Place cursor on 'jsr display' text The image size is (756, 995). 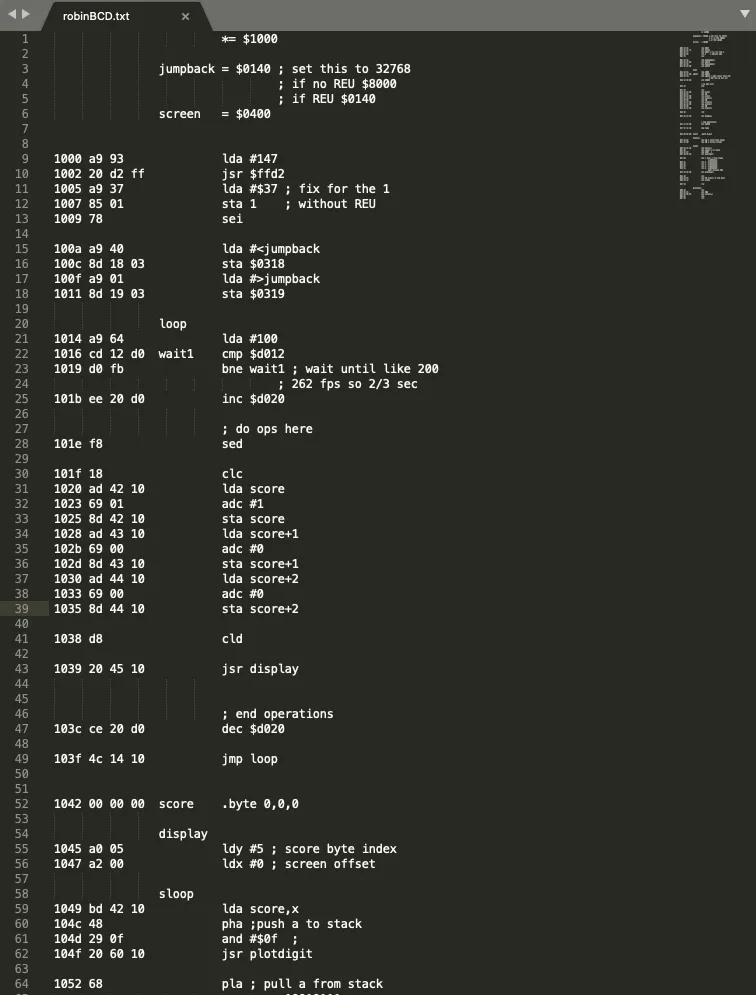(260, 669)
